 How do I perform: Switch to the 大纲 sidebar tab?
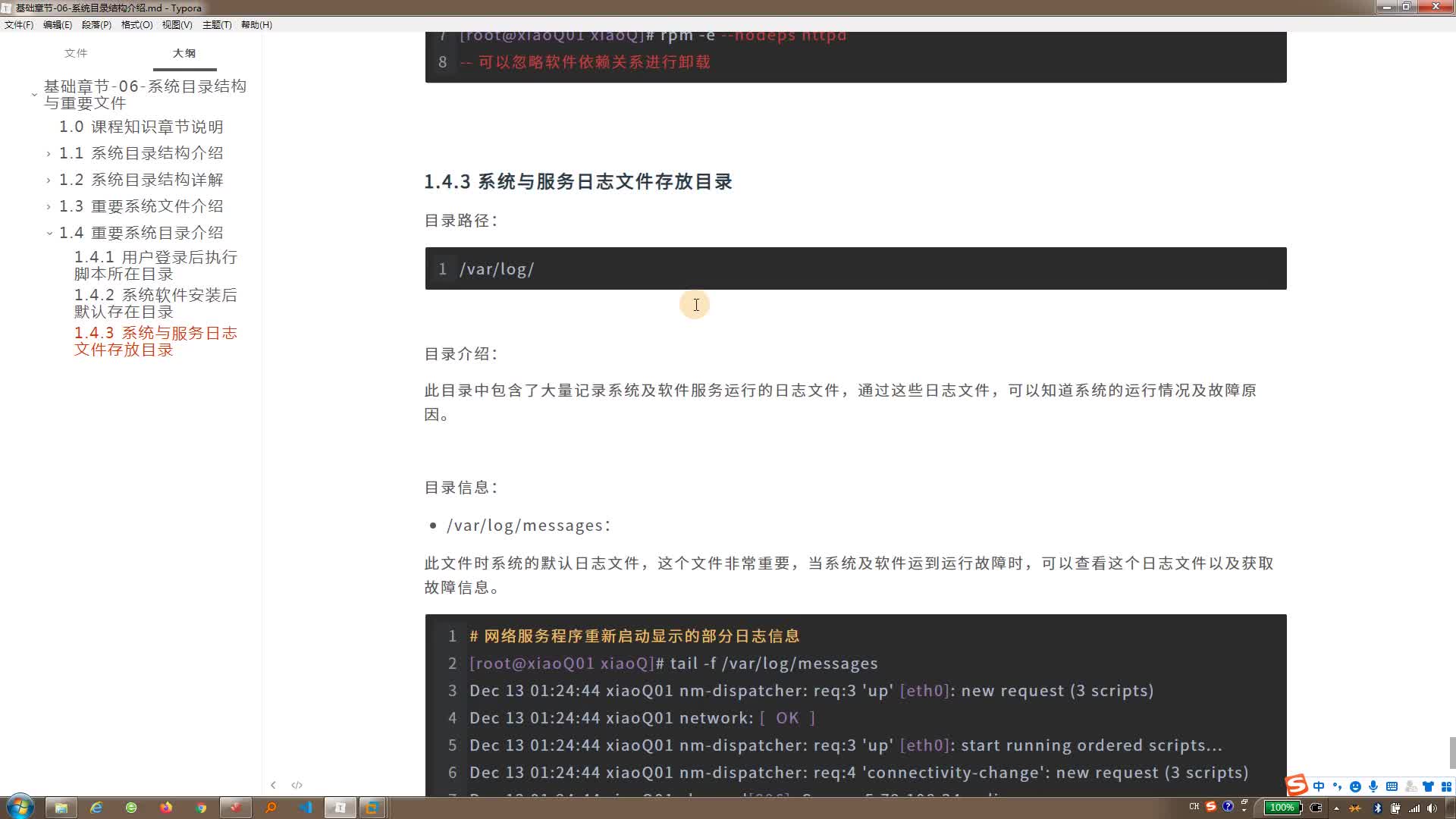click(x=184, y=53)
